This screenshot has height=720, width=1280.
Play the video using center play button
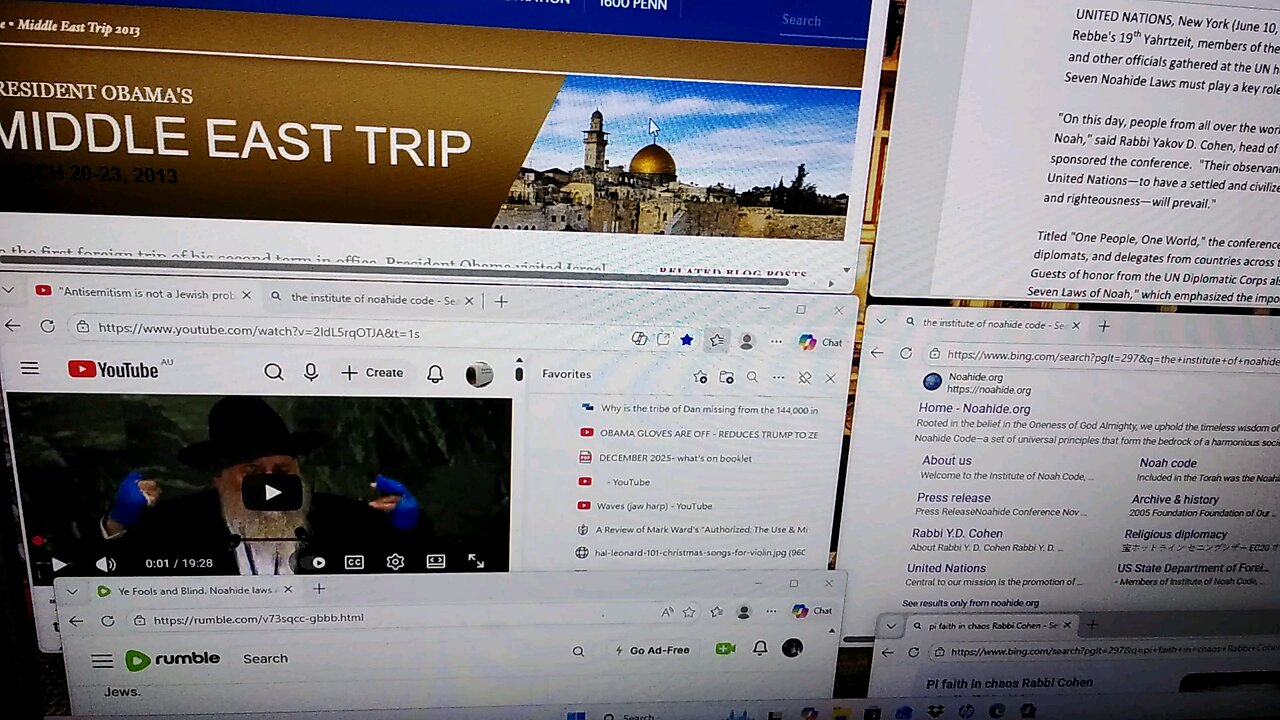click(271, 492)
